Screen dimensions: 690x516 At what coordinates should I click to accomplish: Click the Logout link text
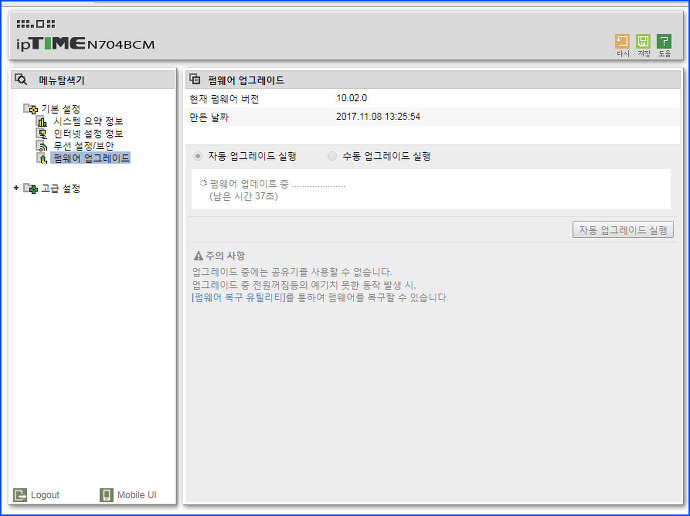click(x=45, y=495)
